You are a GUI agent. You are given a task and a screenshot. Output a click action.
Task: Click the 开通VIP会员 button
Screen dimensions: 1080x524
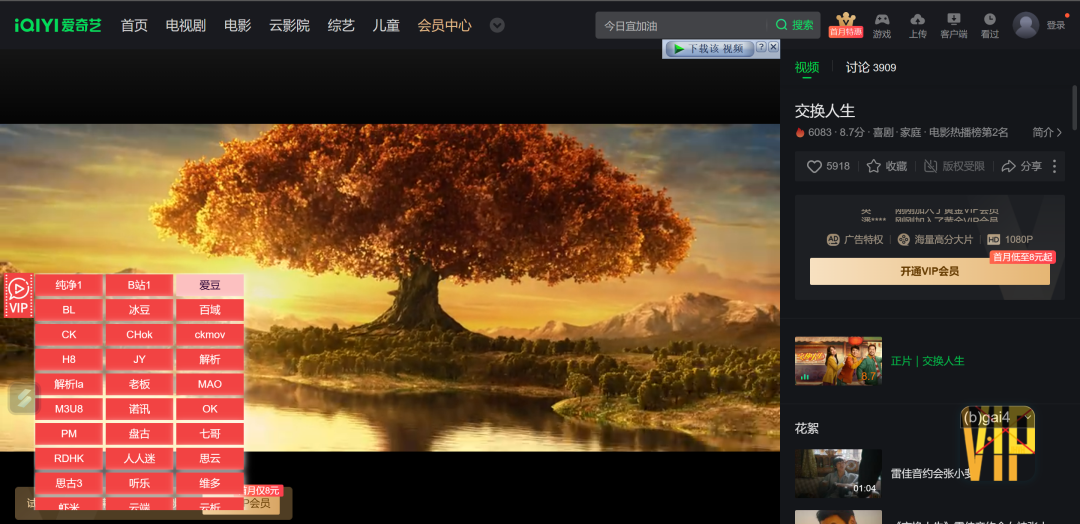tap(929, 271)
